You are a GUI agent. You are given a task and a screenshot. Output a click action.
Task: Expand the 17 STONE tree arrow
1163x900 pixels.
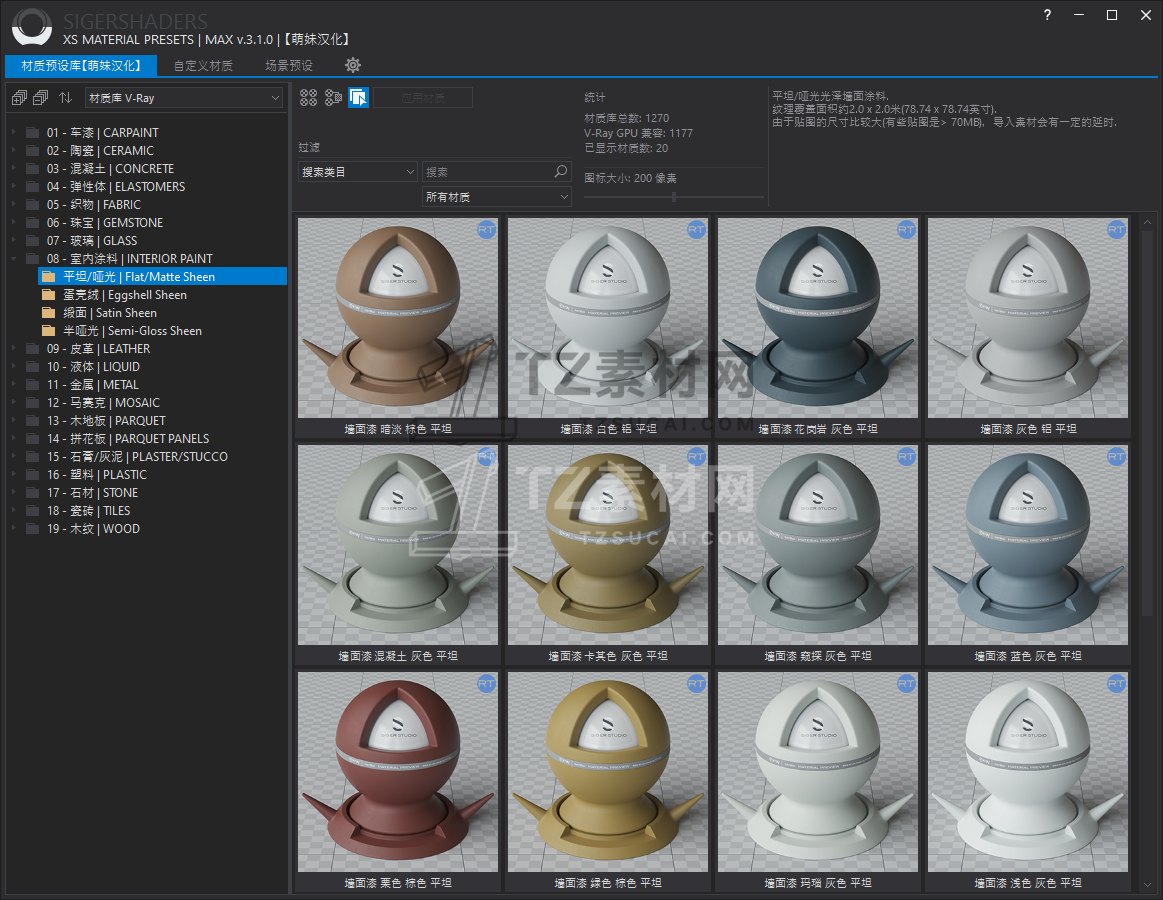[13, 492]
